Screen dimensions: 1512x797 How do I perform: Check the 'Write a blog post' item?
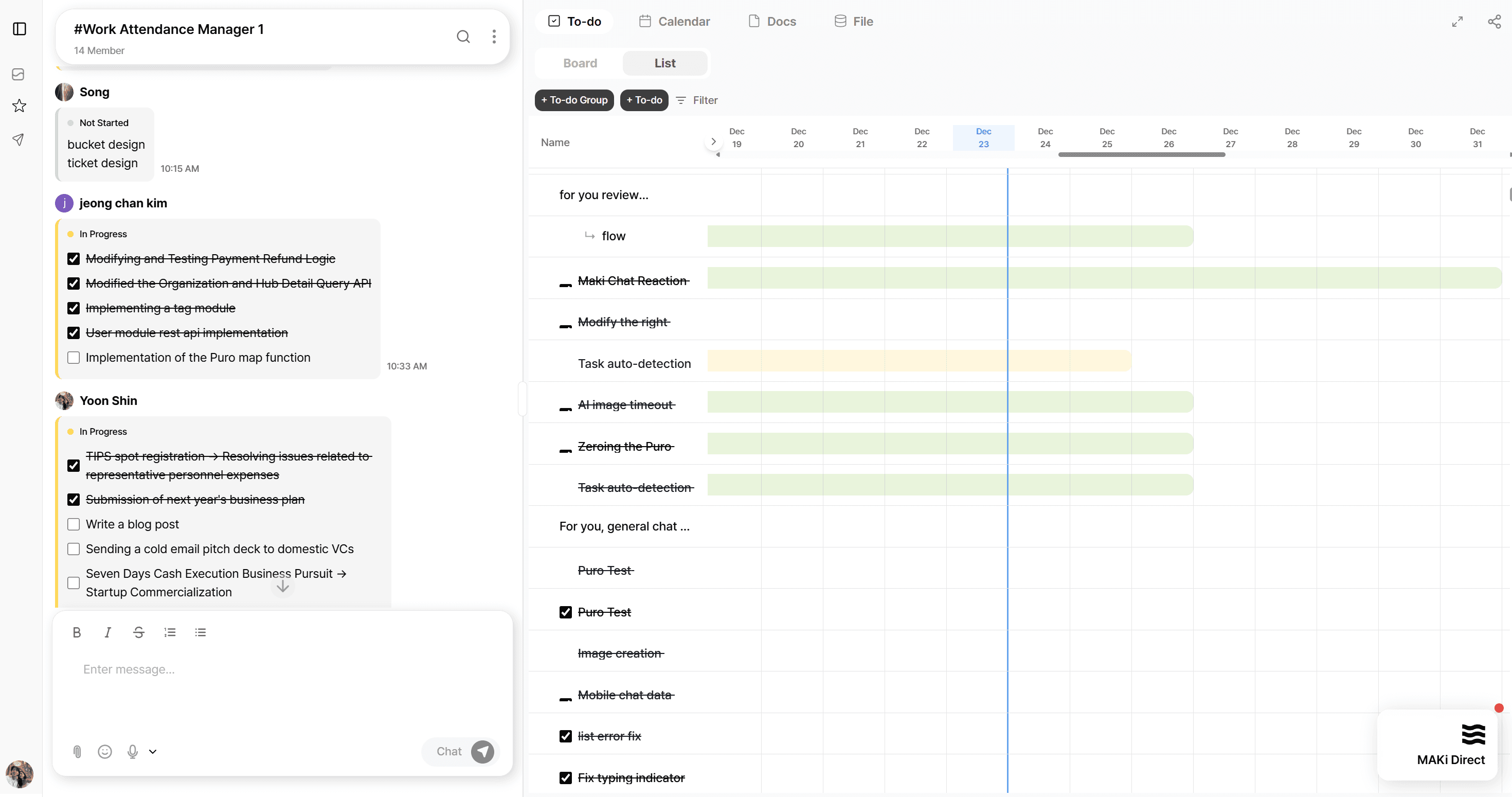pyautogui.click(x=74, y=524)
